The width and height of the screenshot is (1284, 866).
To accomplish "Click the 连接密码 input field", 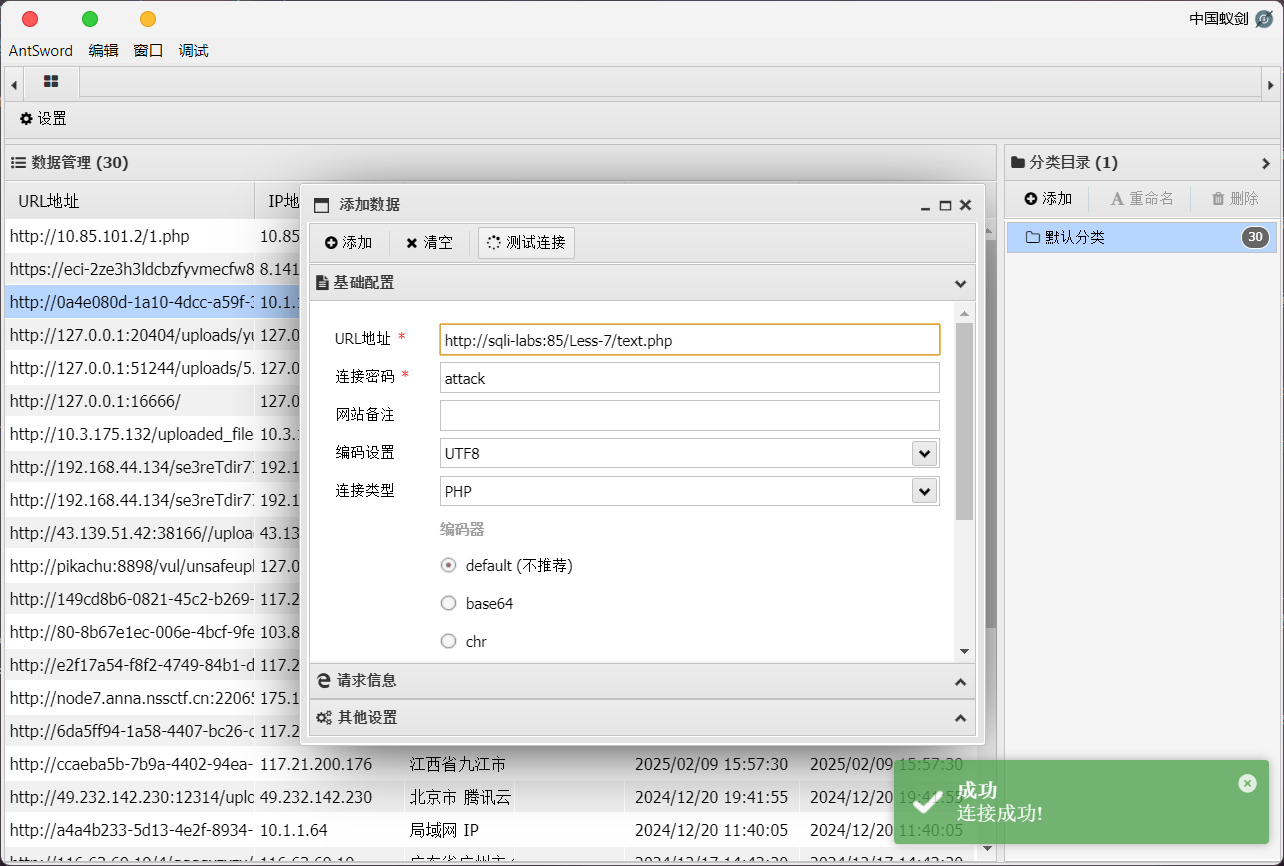I will point(689,377).
